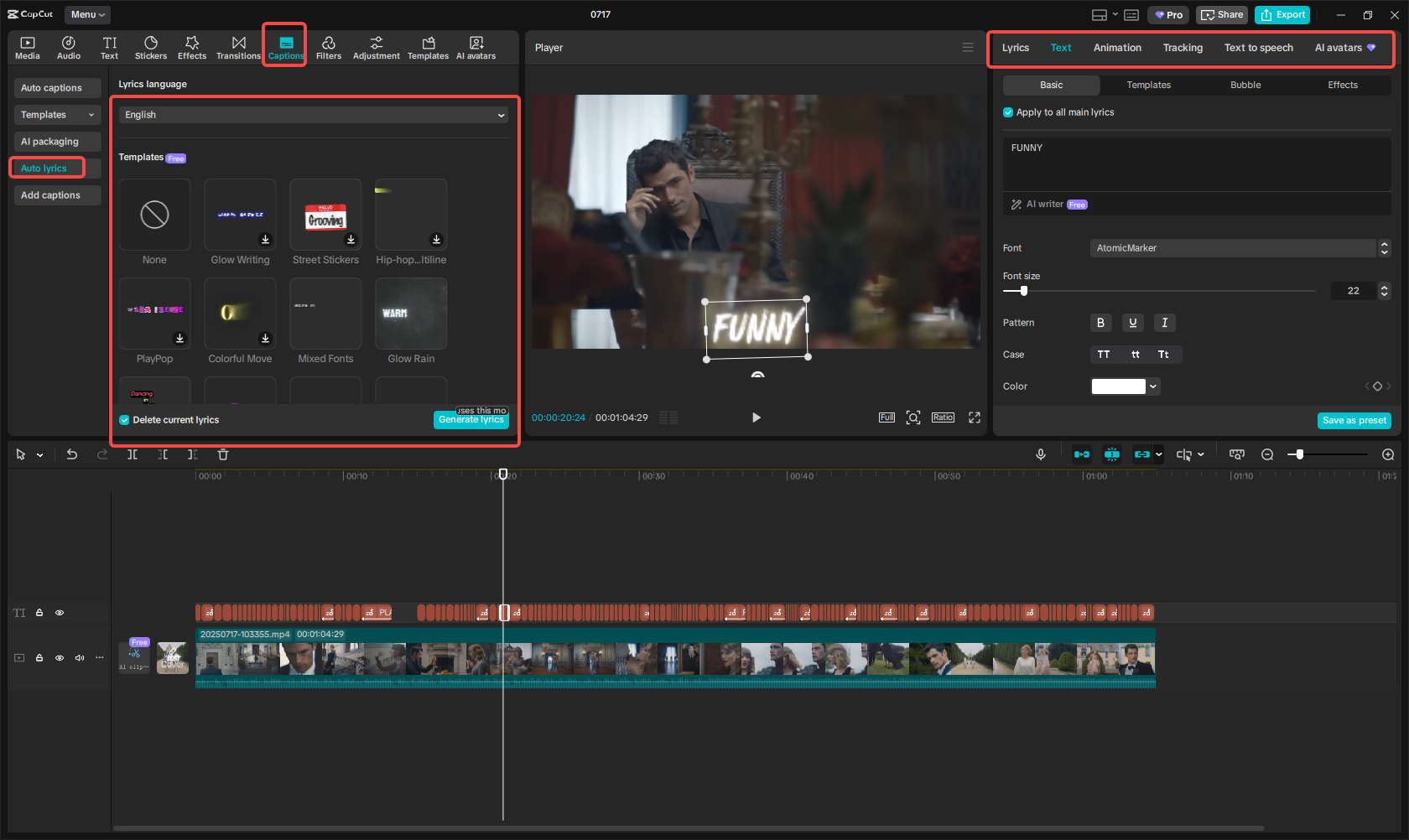Viewport: 1409px width, 840px height.
Task: Switch to the Tracking tab
Action: point(1183,48)
